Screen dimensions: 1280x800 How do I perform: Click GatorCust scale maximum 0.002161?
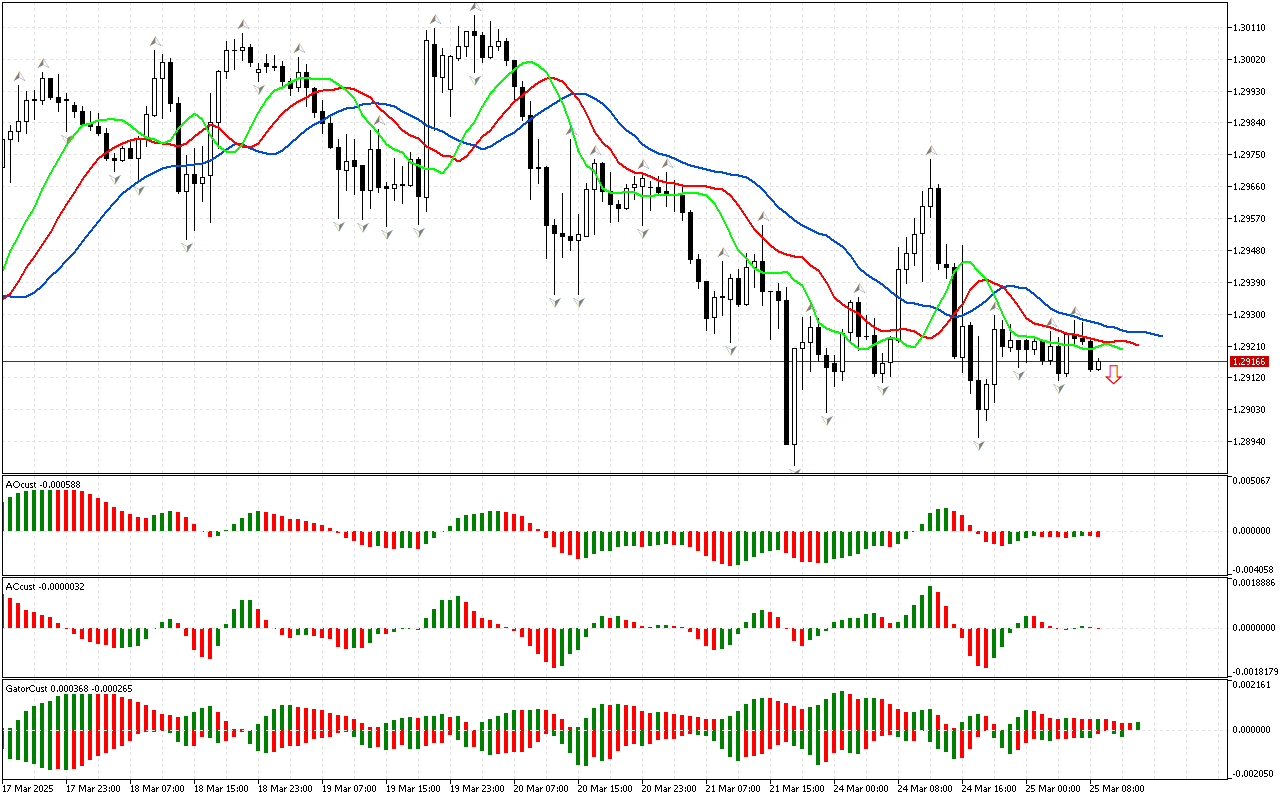click(x=1252, y=685)
